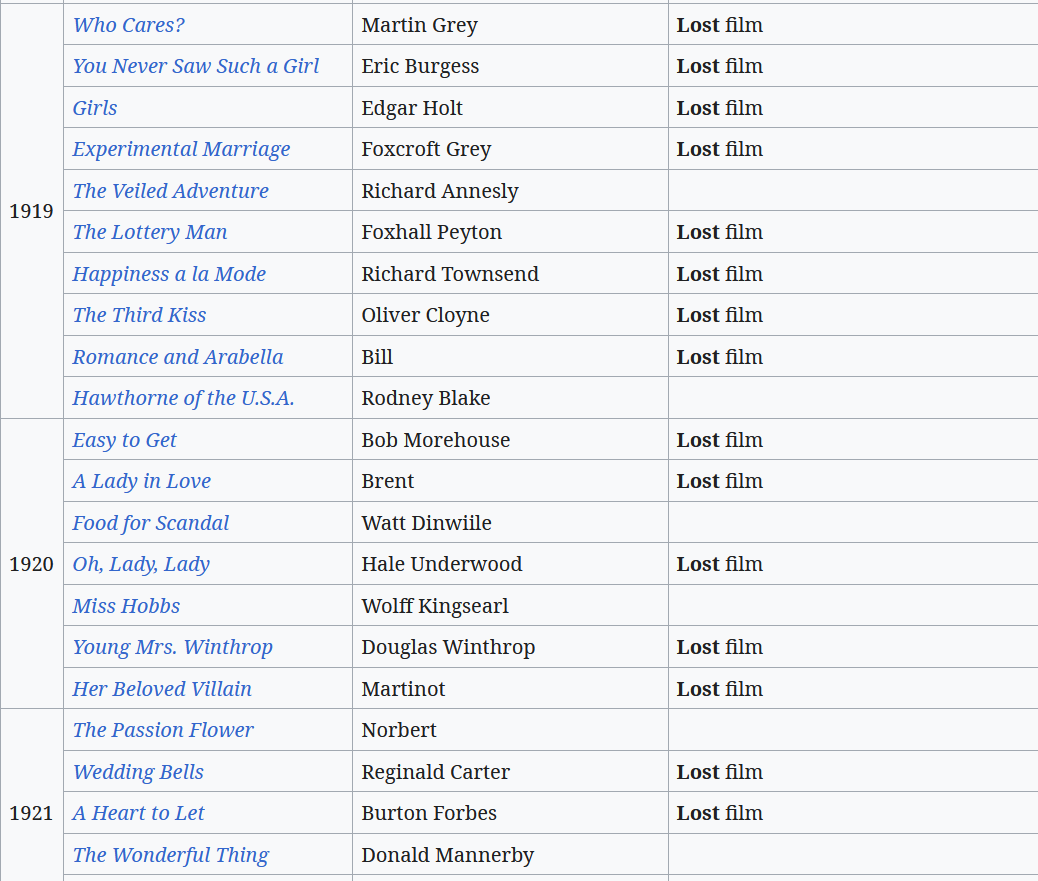Follow A Lady in Love link
The width and height of the screenshot is (1038, 881).
[142, 481]
